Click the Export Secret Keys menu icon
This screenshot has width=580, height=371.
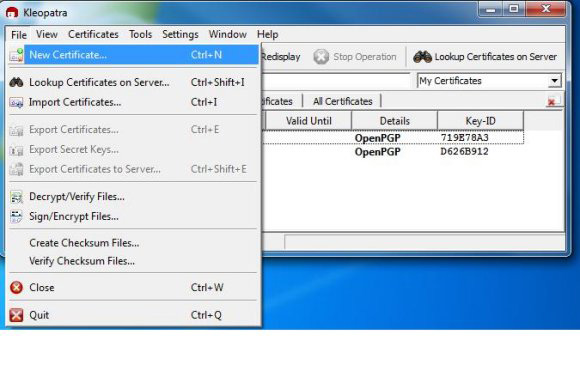[16, 150]
